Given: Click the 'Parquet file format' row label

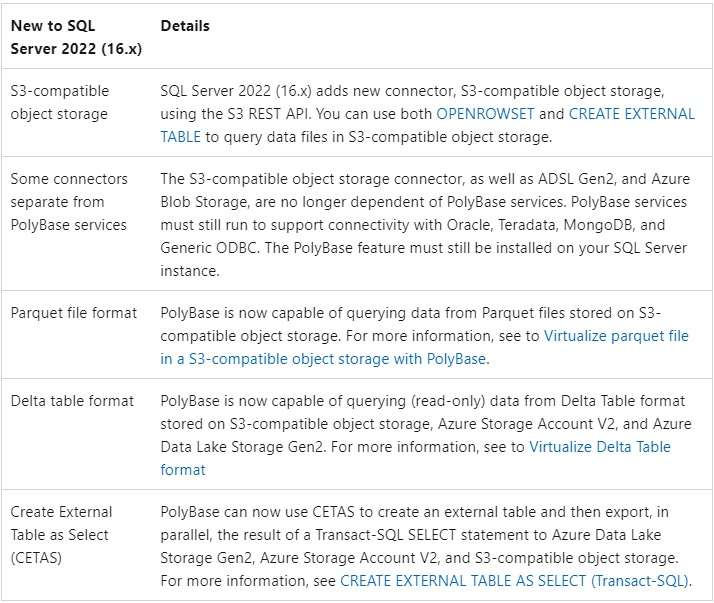Looking at the screenshot, I should pyautogui.click(x=74, y=313).
